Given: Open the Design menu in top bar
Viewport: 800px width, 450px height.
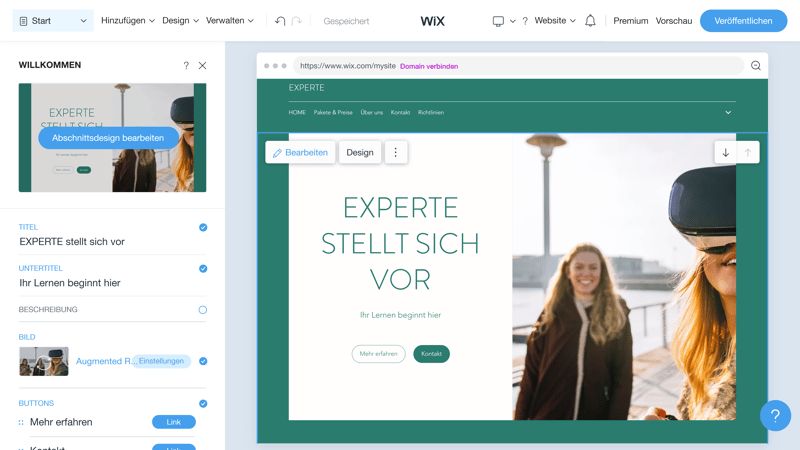Looking at the screenshot, I should [x=180, y=20].
